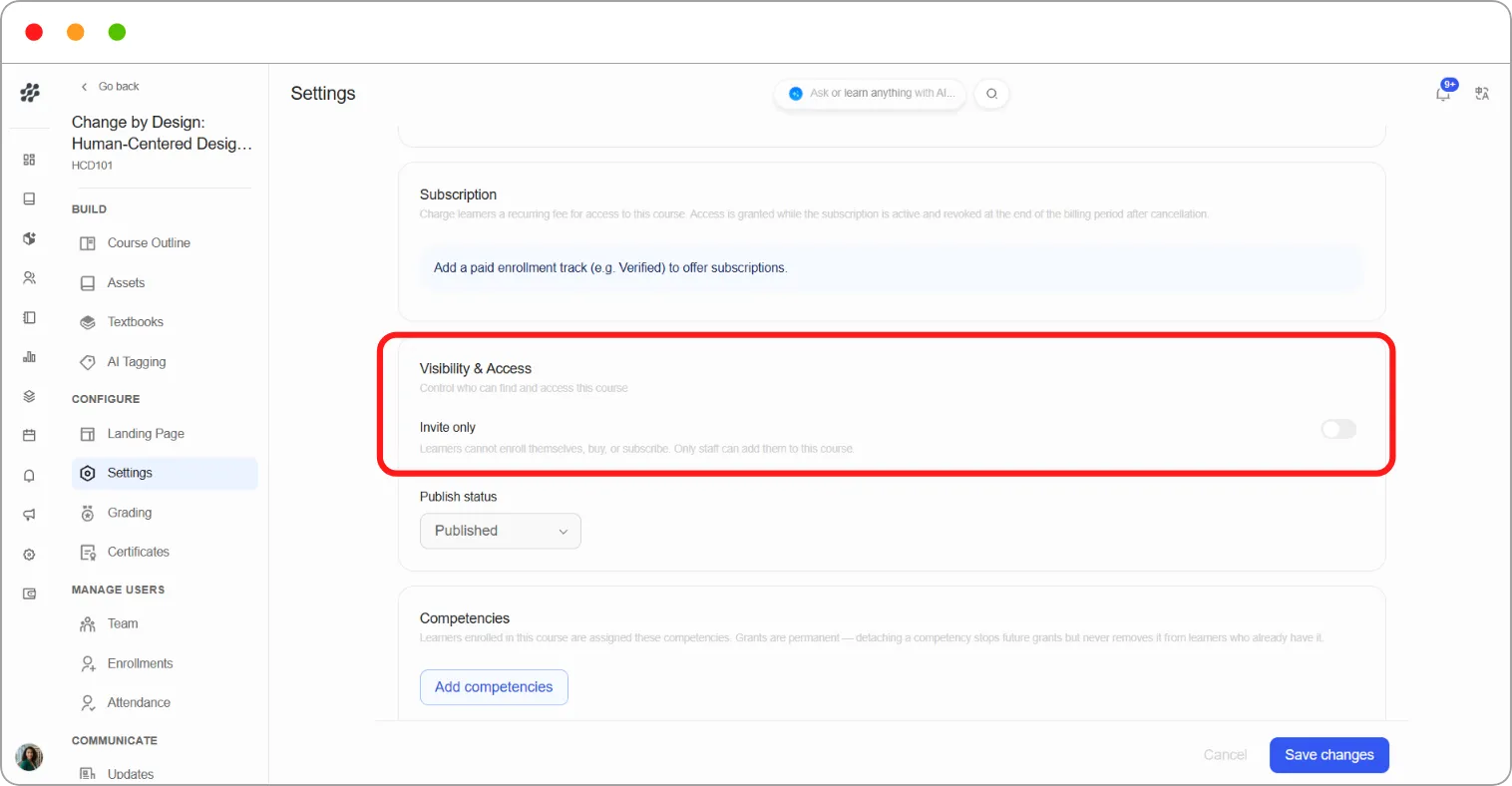Image resolution: width=1512 pixels, height=786 pixels.
Task: Open Team under Manage Users
Action: pyautogui.click(x=165, y=623)
